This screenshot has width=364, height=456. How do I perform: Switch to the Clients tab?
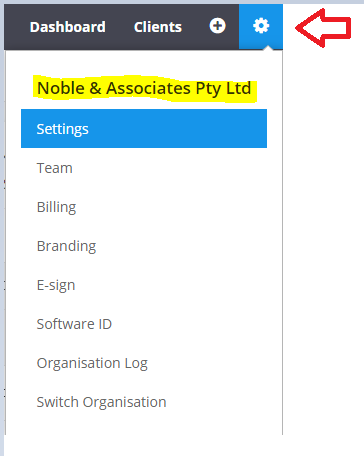[158, 27]
